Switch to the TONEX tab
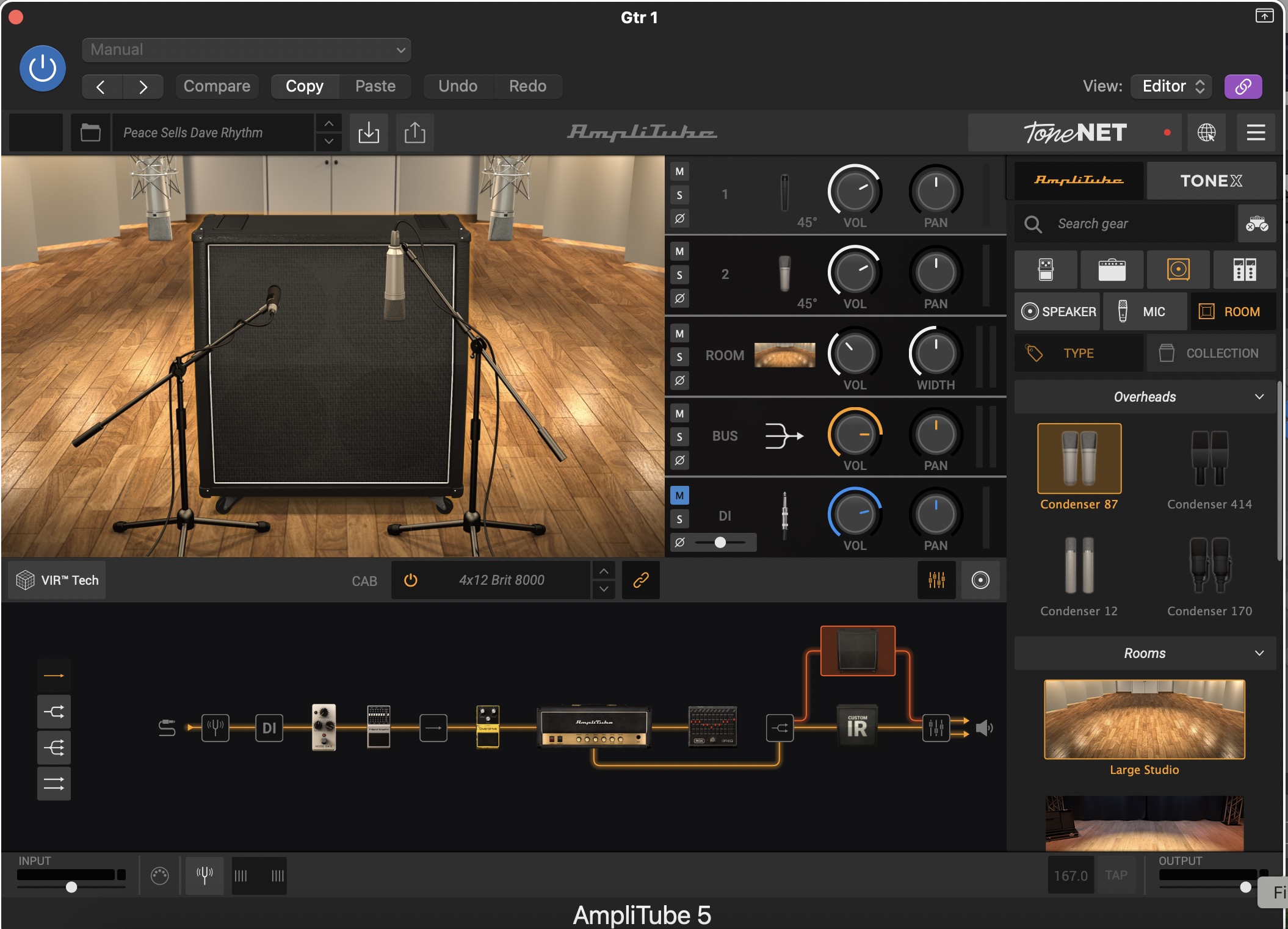This screenshot has height=929, width=1288. pos(1211,181)
